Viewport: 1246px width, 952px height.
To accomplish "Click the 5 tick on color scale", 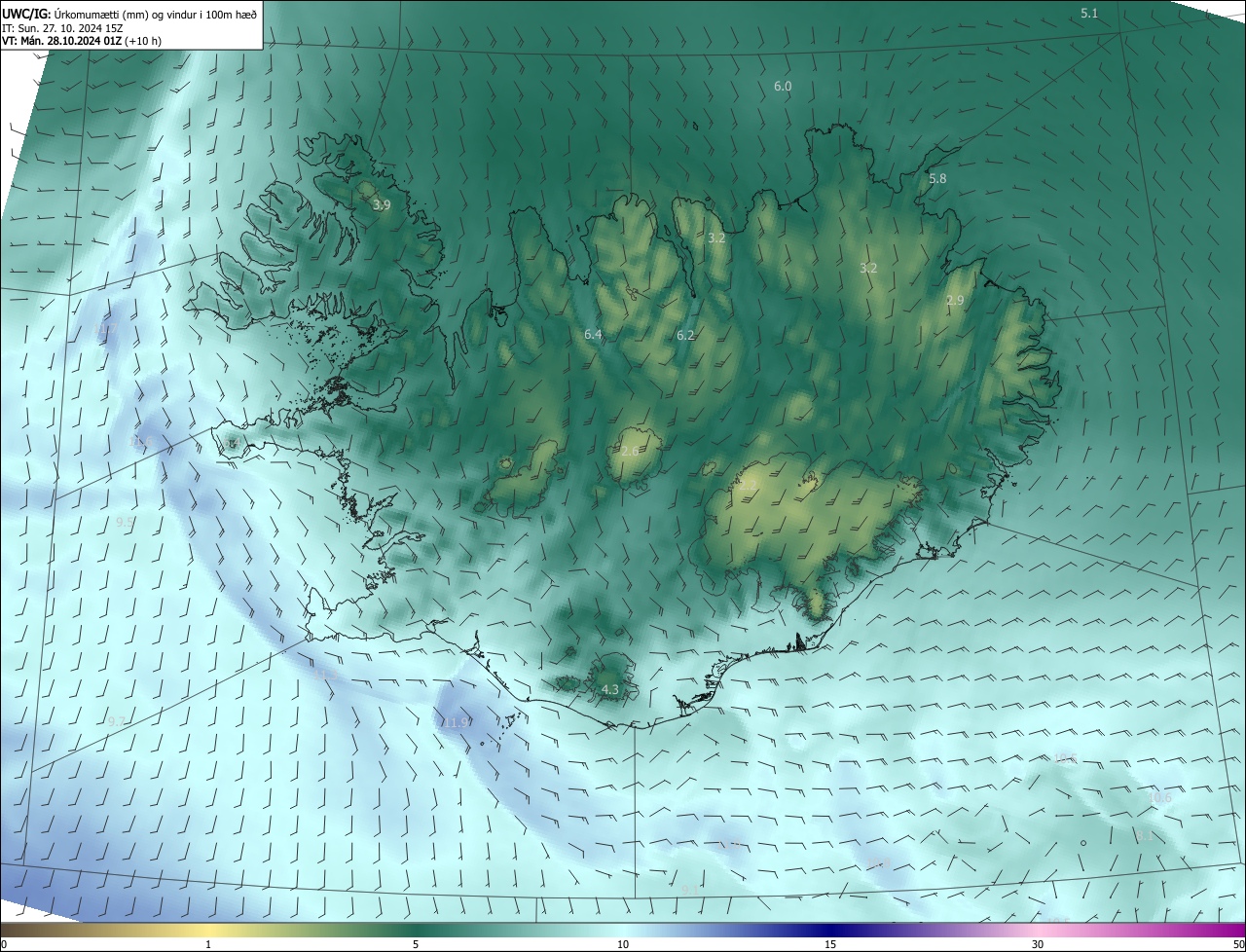I will 416,945.
